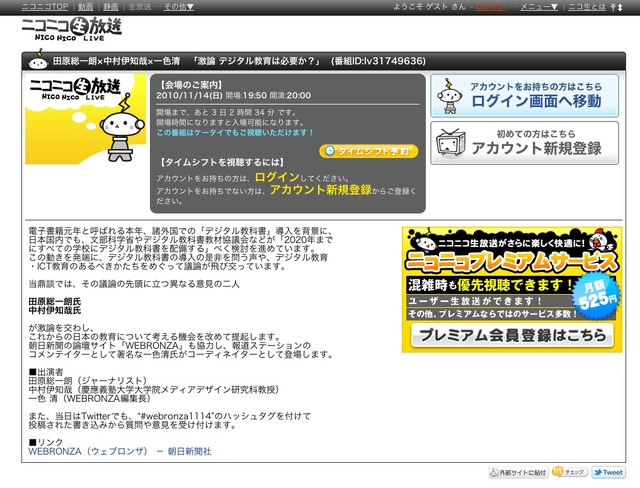Click the ■出演者 heading
Viewport: 640px width, 488px height.
(46, 372)
